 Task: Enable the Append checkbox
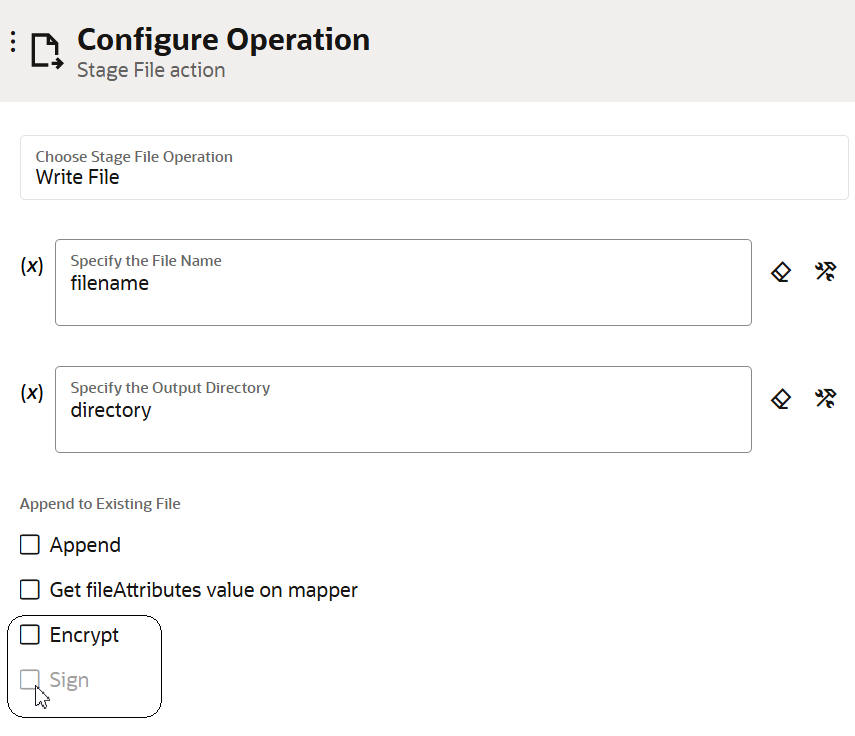click(30, 545)
